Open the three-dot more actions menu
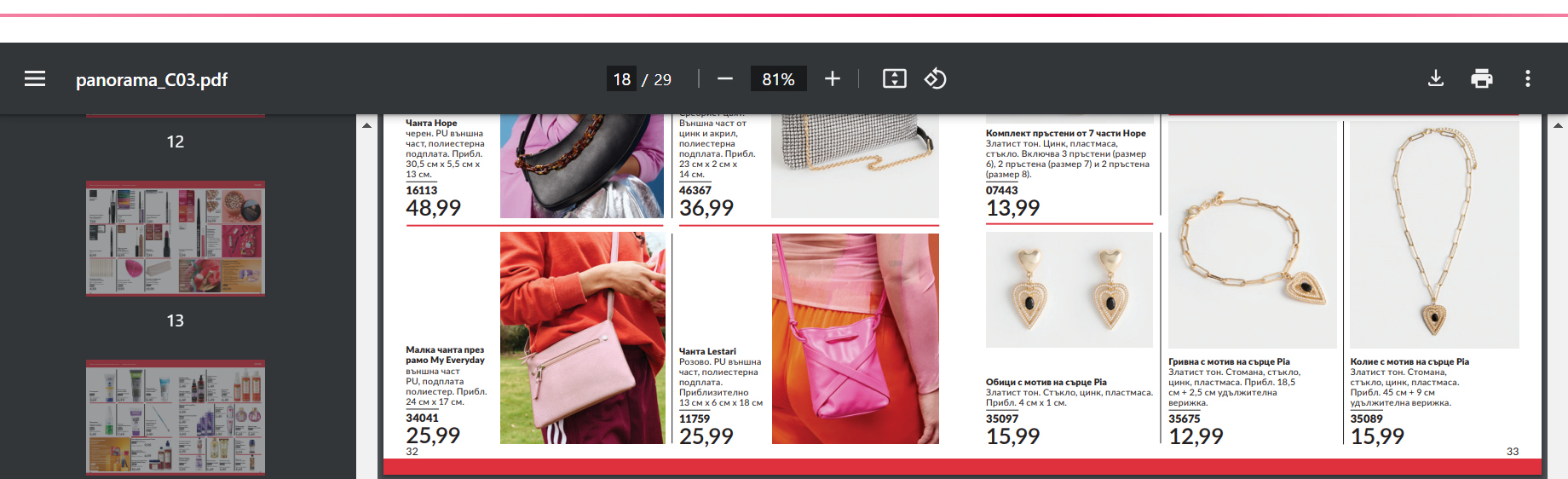This screenshot has width=1568, height=479. click(x=1528, y=78)
